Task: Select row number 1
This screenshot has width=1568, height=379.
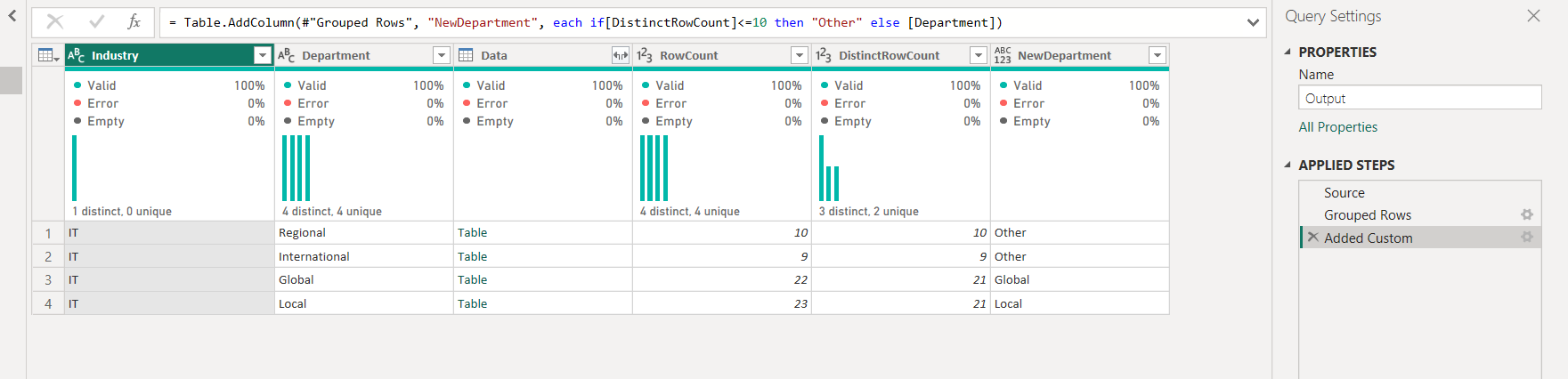Action: 48,233
